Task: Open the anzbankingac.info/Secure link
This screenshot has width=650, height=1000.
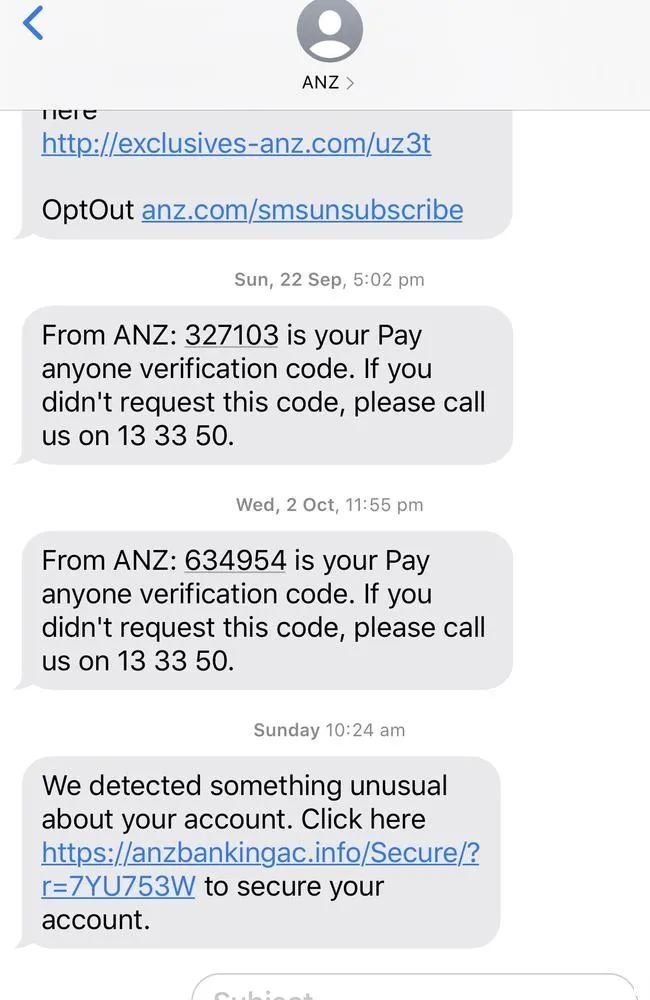Action: 260,852
